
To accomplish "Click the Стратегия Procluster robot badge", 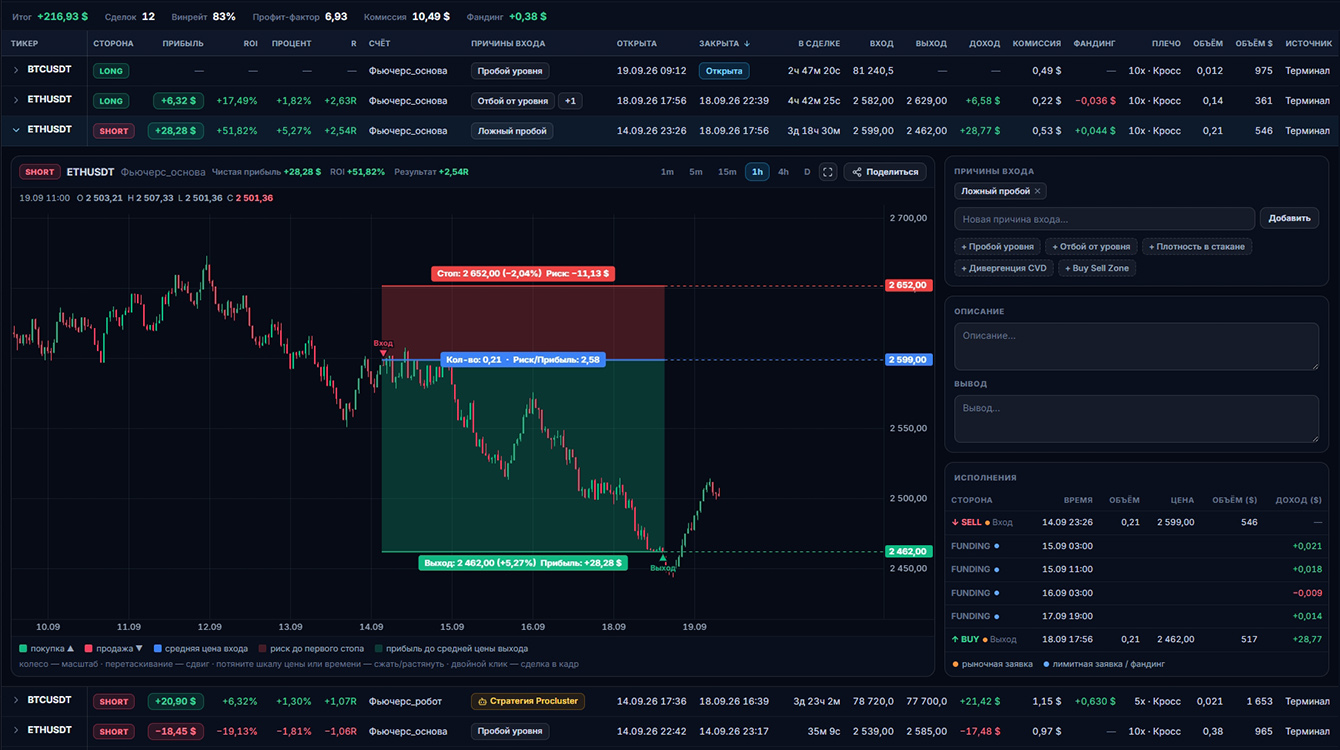I will pos(528,701).
